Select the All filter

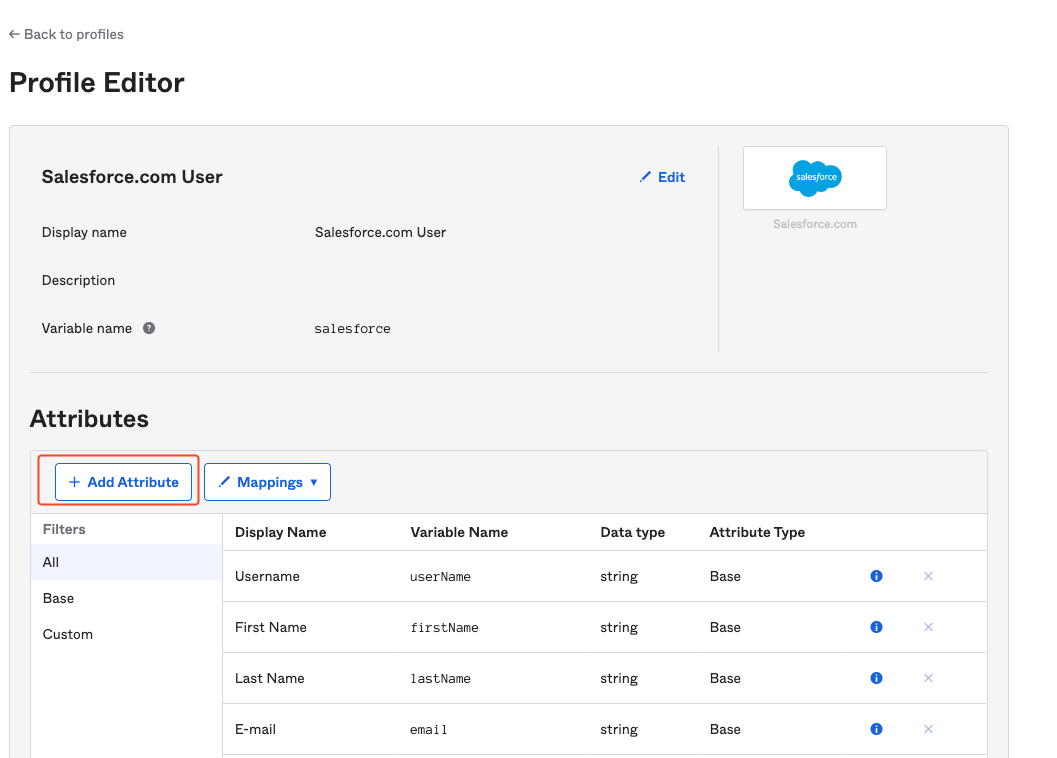pyautogui.click(x=127, y=562)
